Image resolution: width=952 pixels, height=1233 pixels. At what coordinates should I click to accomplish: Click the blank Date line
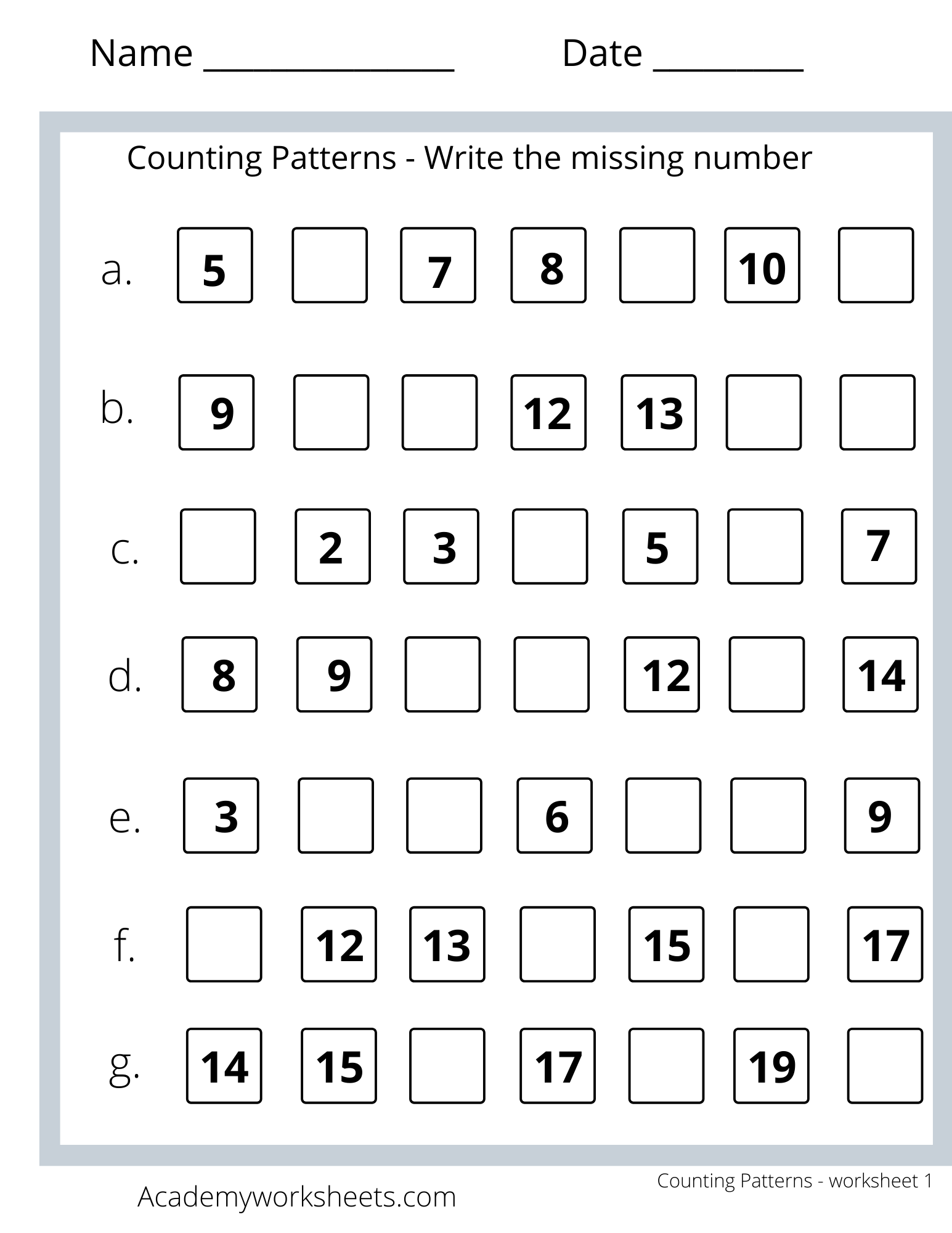(728, 62)
